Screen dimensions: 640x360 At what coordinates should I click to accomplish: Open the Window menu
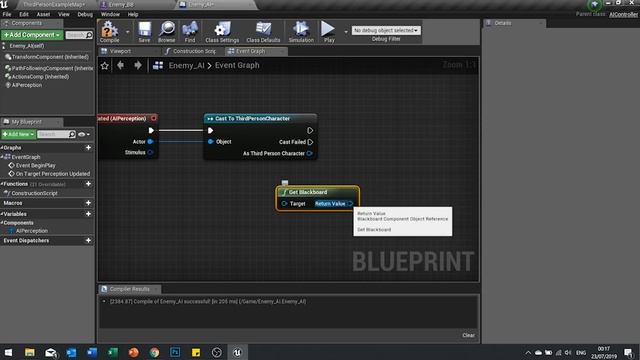click(x=110, y=14)
